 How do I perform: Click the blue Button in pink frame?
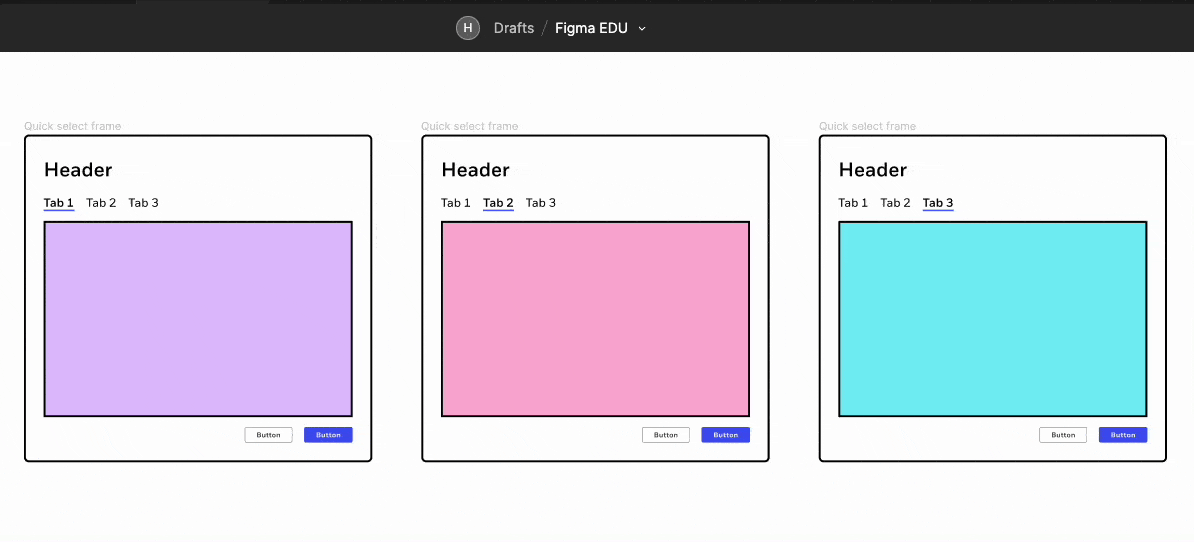click(x=726, y=435)
